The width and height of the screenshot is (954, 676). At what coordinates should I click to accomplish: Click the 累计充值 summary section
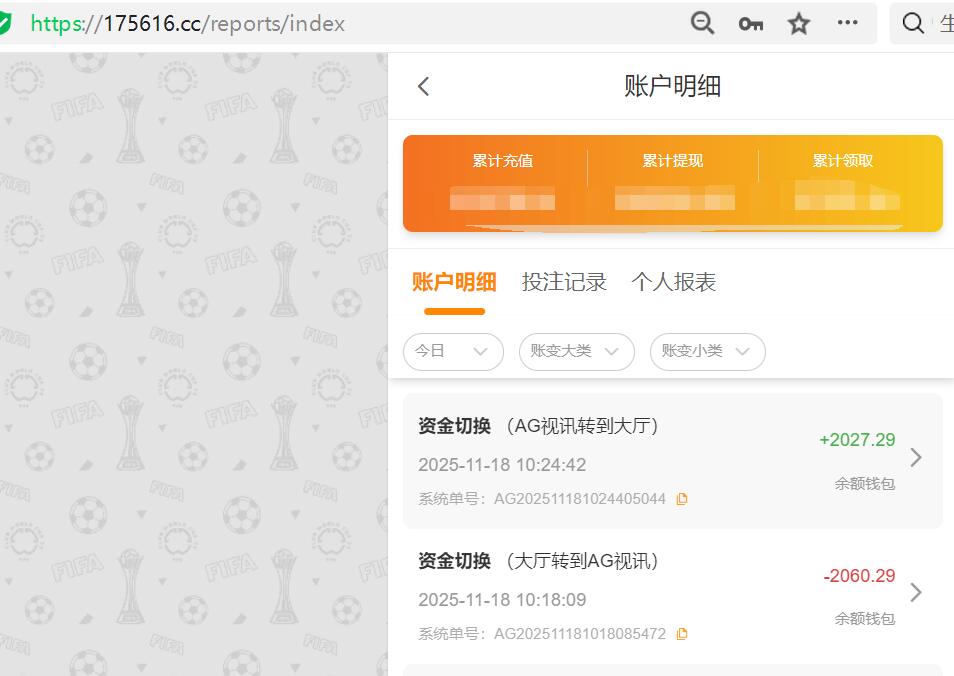(503, 184)
